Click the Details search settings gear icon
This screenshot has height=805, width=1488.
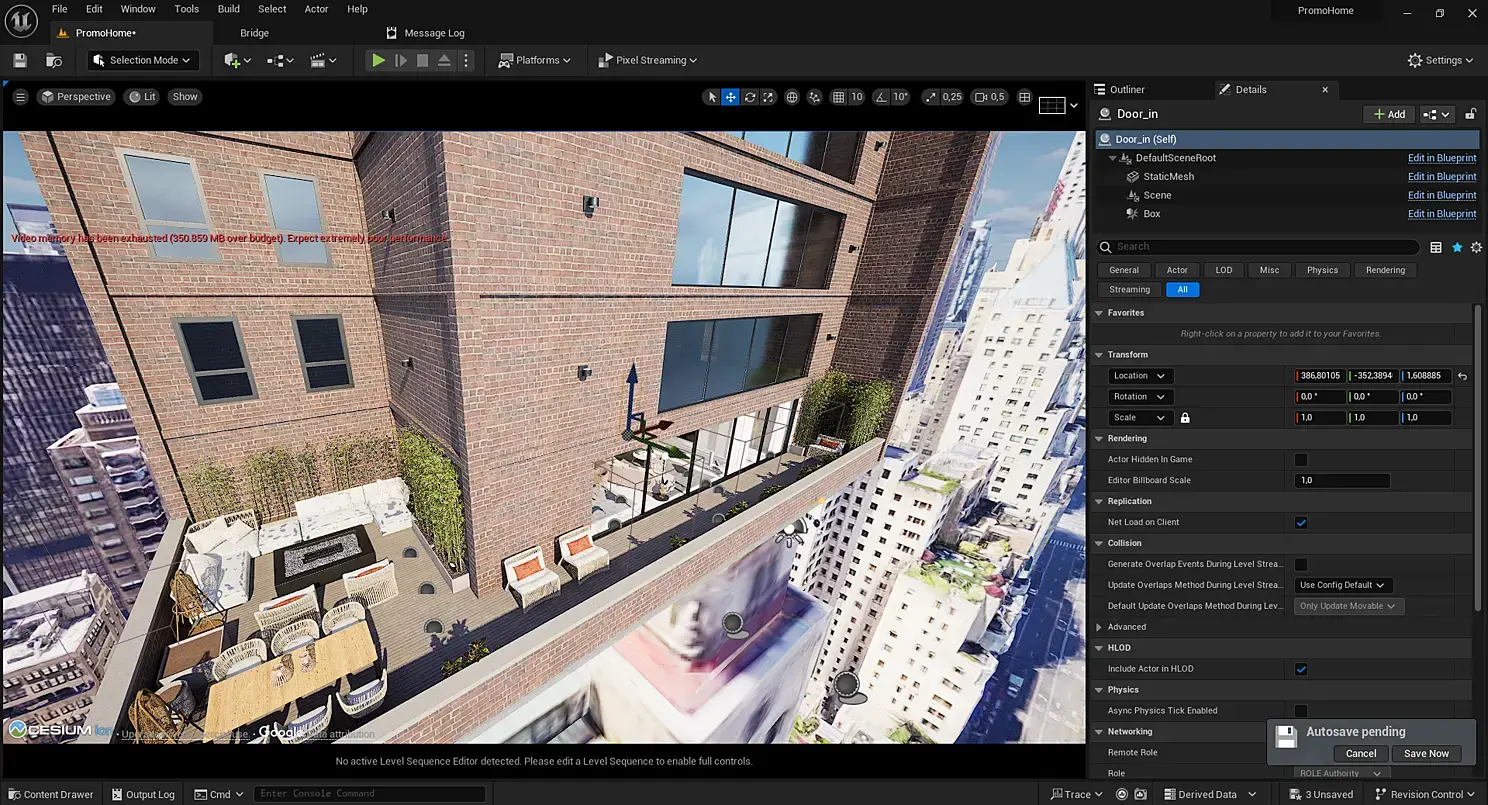point(1476,247)
